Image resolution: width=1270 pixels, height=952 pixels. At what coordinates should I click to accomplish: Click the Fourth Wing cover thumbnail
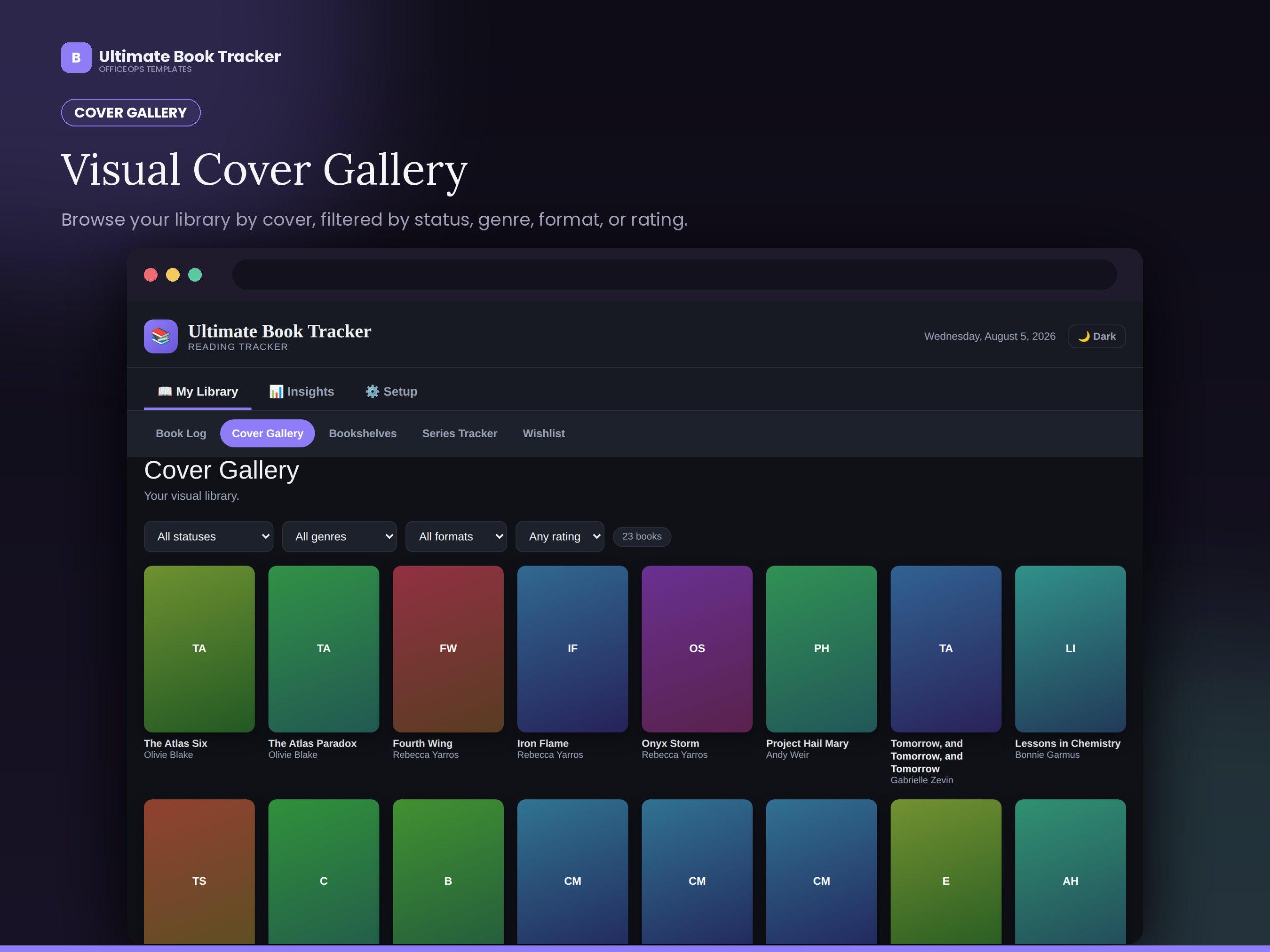pyautogui.click(x=448, y=649)
